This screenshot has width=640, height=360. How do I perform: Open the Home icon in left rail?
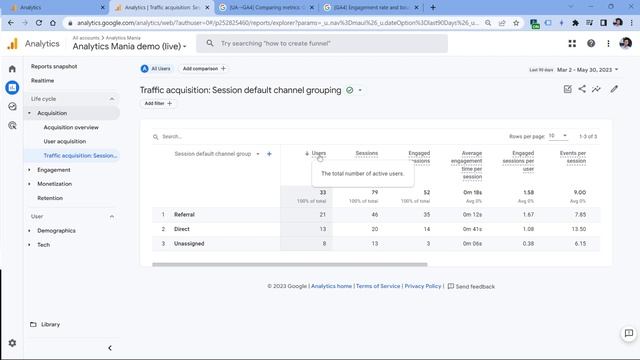click(12, 69)
